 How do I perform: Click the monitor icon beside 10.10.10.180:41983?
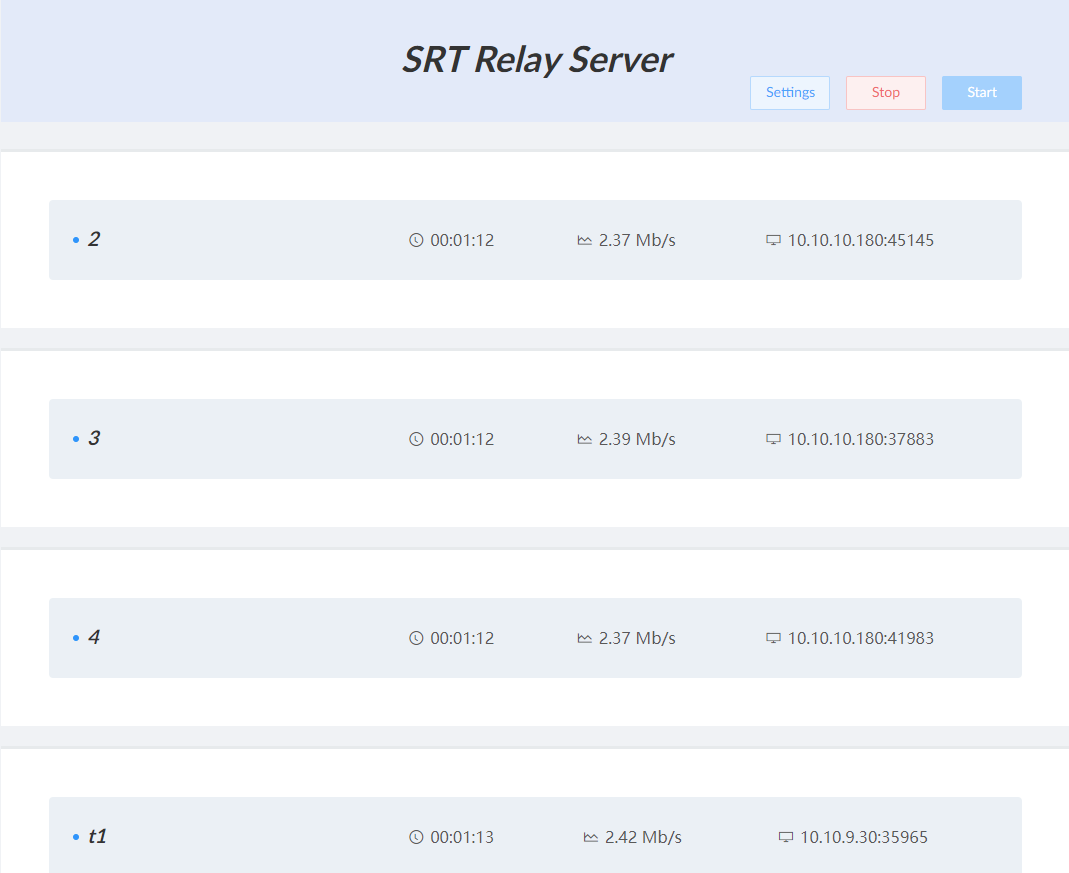click(x=773, y=638)
